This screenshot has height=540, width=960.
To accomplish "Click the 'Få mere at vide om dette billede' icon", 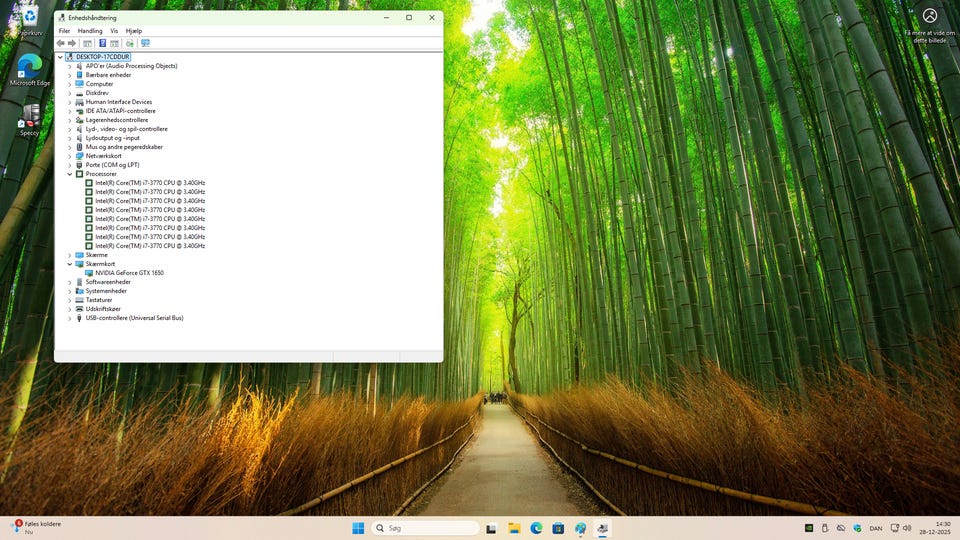I will click(x=929, y=16).
